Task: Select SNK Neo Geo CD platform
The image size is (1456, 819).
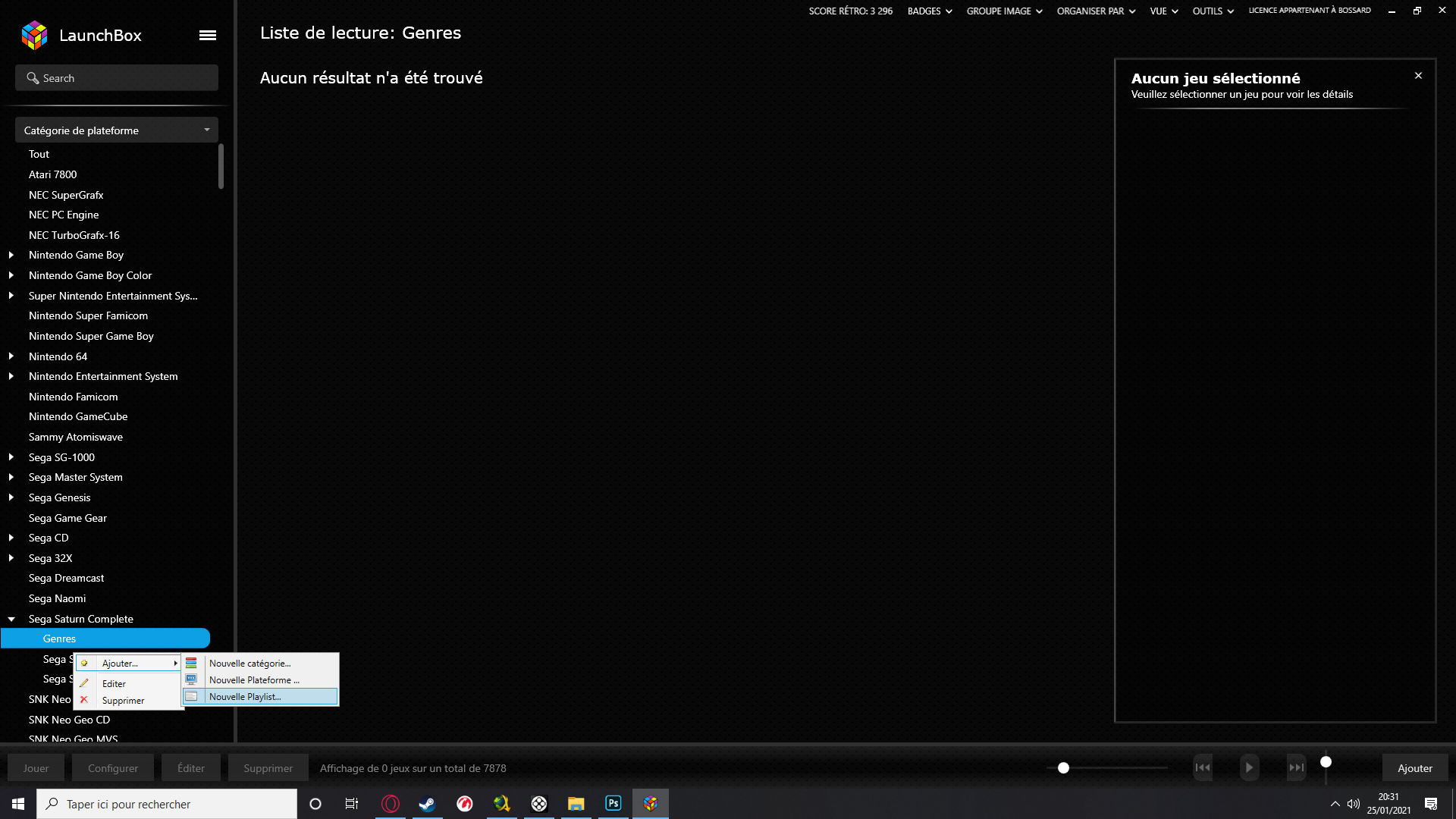Action: click(69, 720)
